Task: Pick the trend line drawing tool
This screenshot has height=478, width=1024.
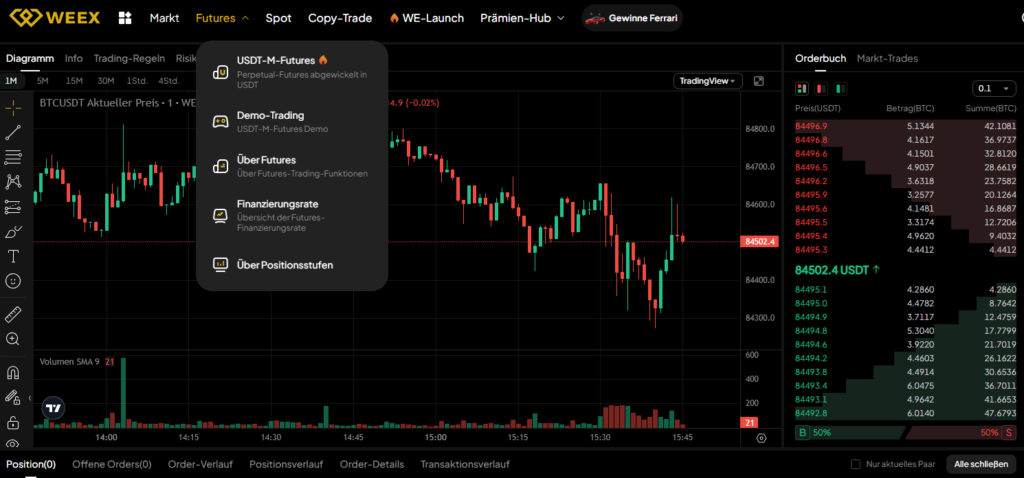Action: (13, 132)
